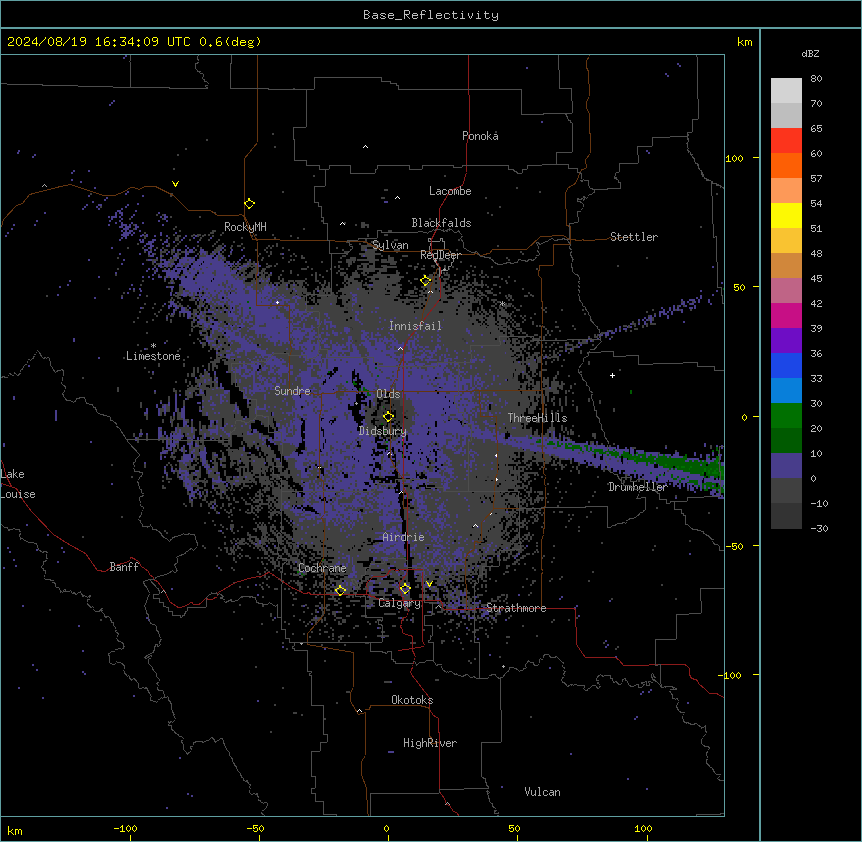Click the Limestone label
Screen dimensions: 862x842
[153, 356]
